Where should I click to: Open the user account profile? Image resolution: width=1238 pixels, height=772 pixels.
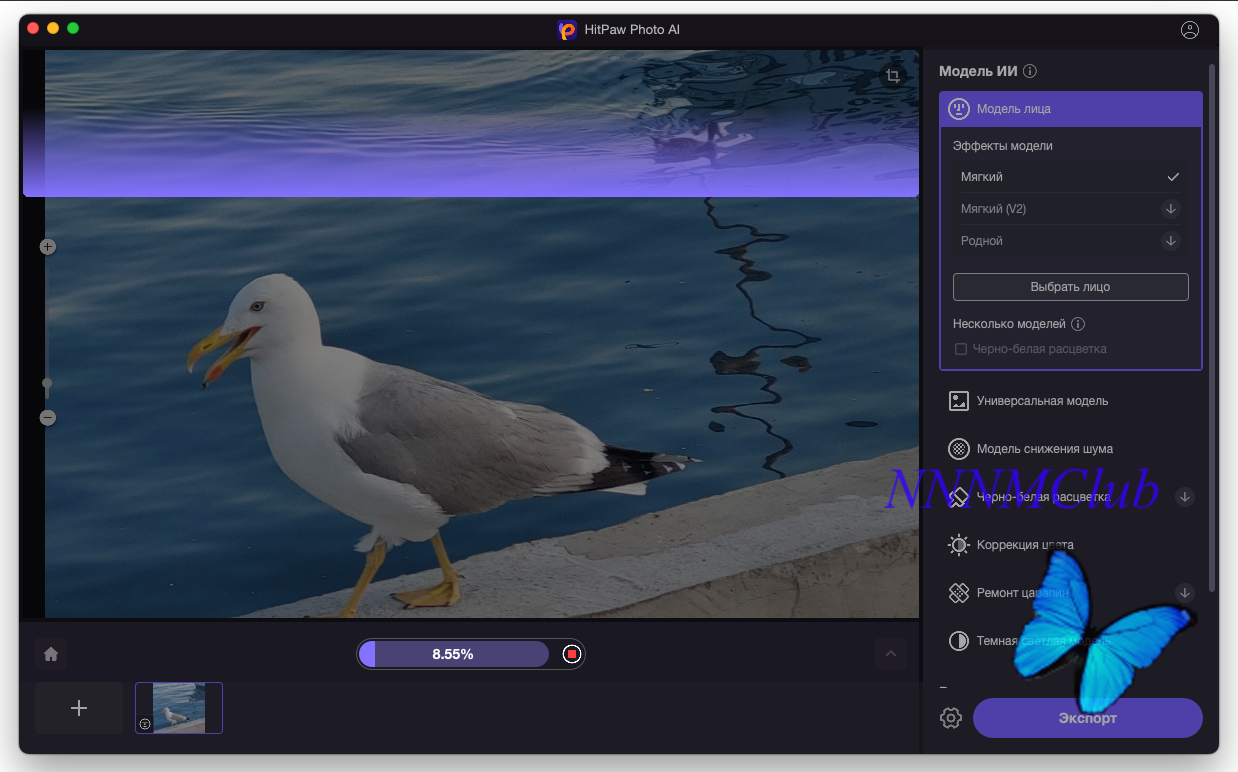(1189, 30)
